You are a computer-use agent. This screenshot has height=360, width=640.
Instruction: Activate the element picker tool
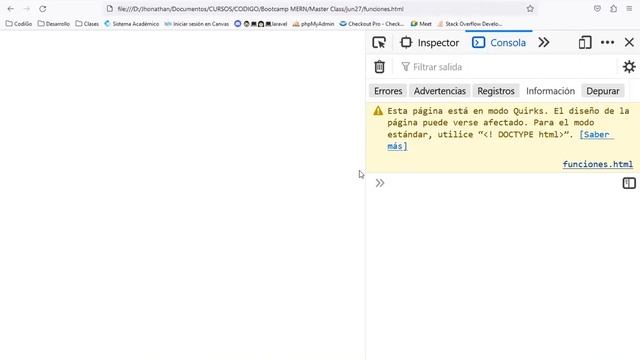click(x=379, y=42)
